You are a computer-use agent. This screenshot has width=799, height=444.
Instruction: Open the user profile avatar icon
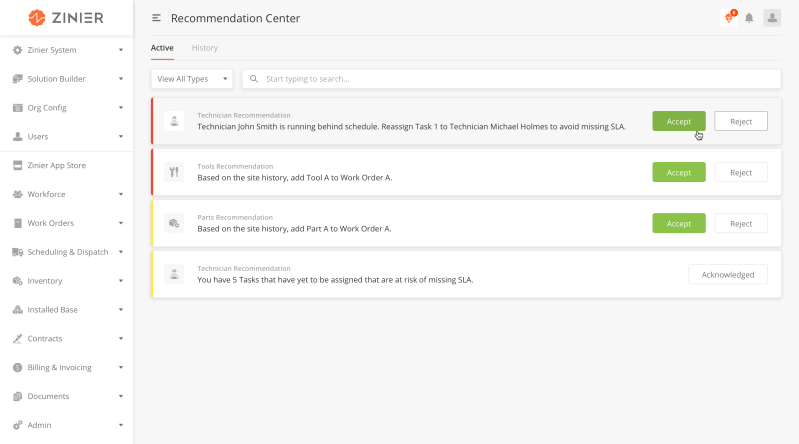(772, 18)
